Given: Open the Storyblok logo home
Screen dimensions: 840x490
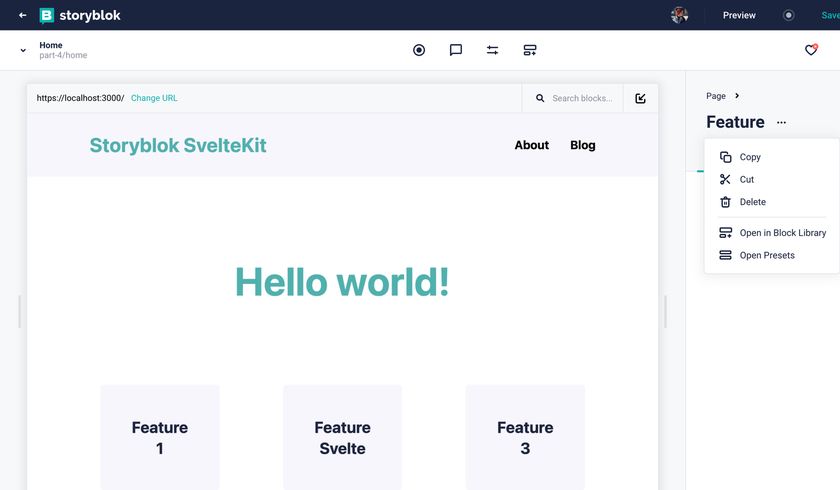Looking at the screenshot, I should [80, 16].
